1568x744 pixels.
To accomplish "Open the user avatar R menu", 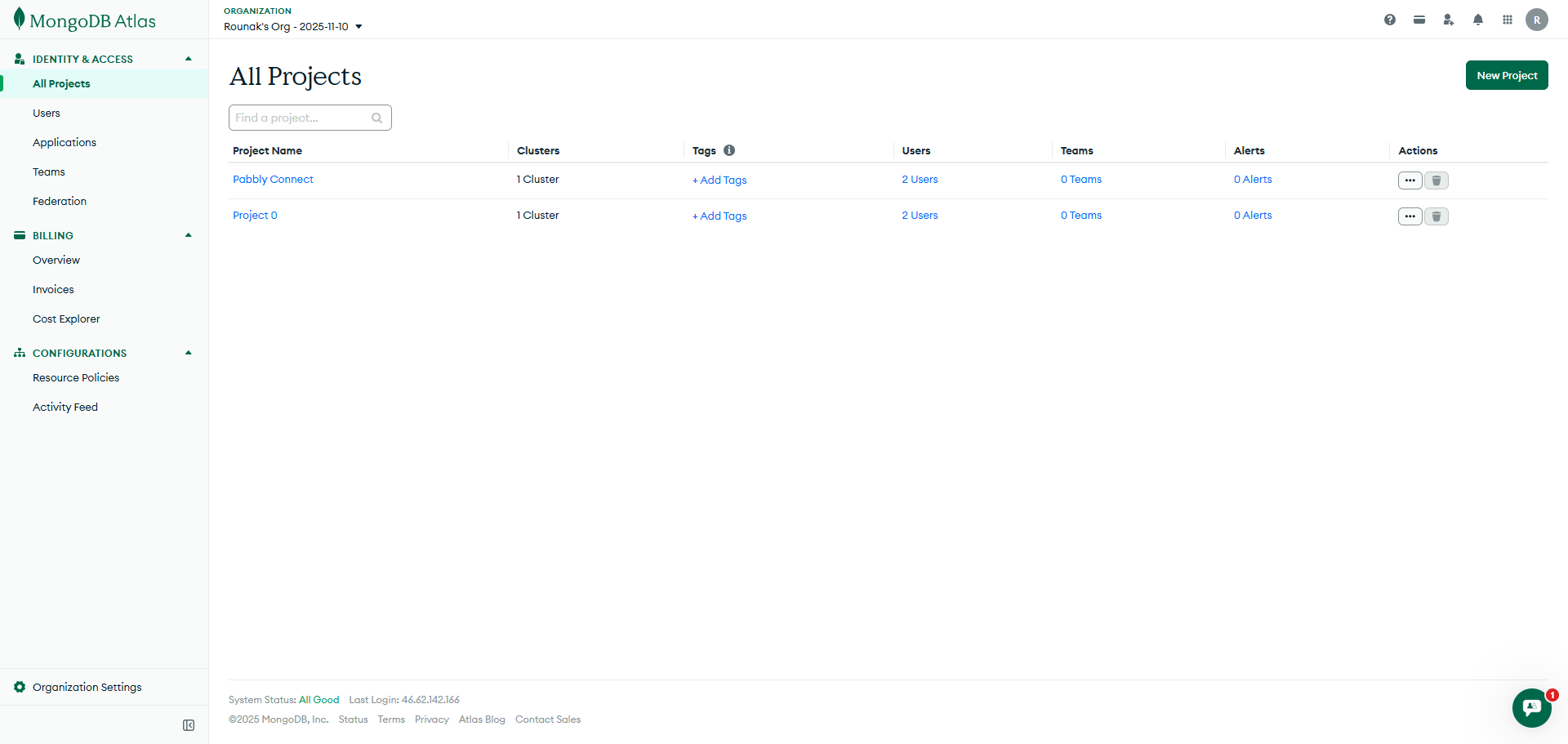I will pos(1537,20).
